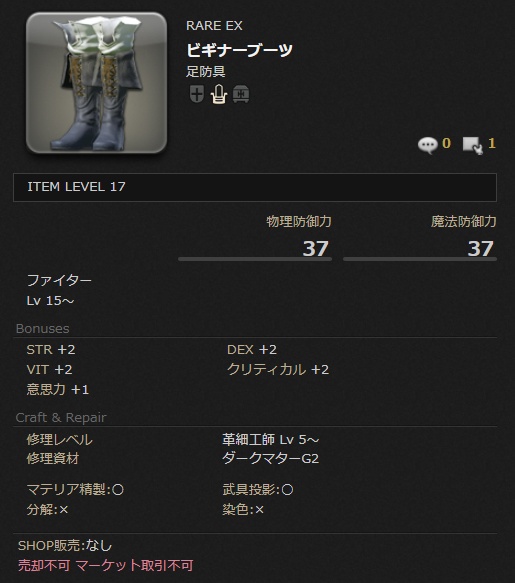515x583 pixels.
Task: Click the 革細工師 Lv 5～ repair level text
Action: [x=270, y=440]
